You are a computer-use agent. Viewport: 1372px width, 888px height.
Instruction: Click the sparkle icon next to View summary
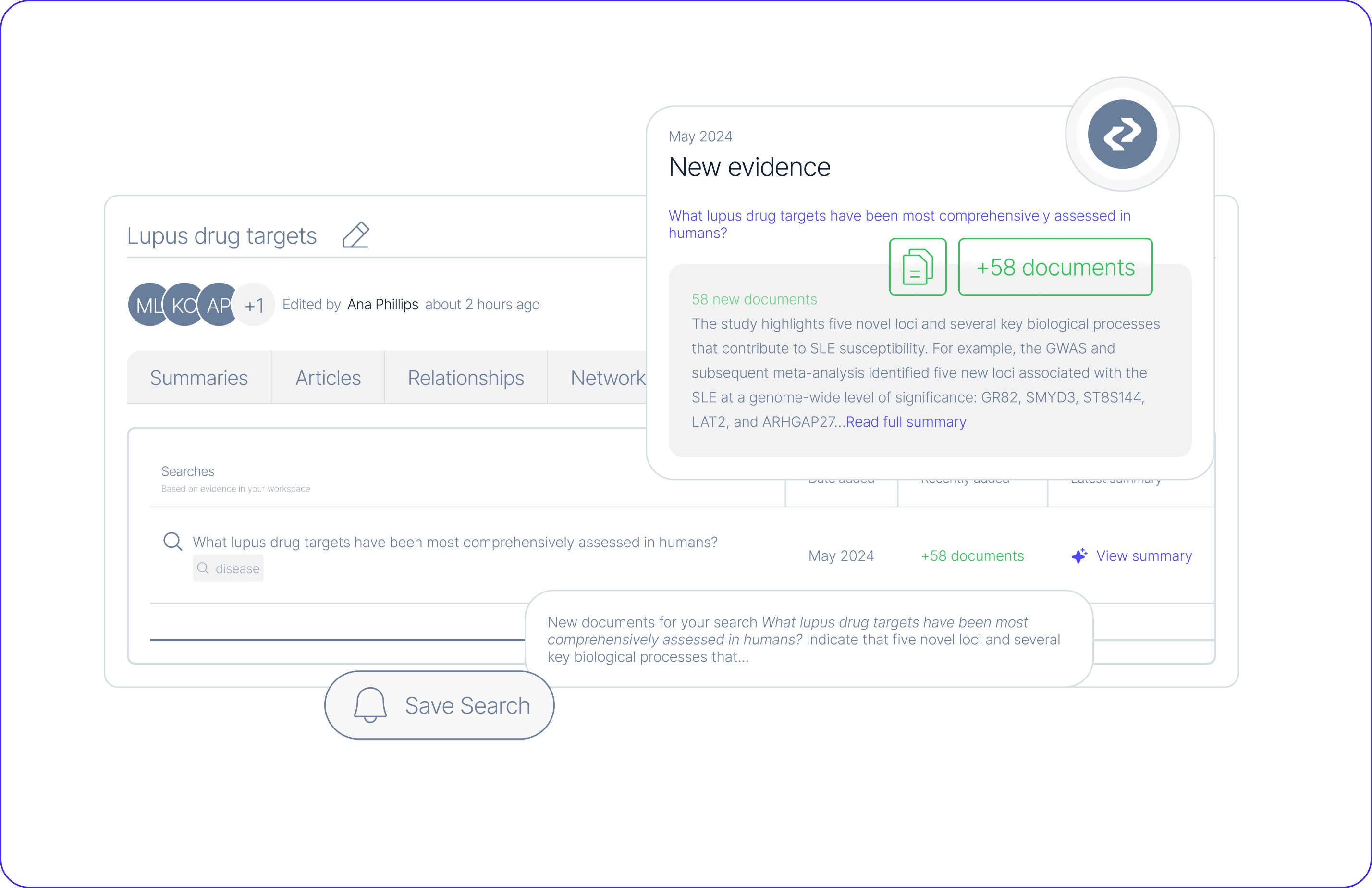(x=1078, y=555)
